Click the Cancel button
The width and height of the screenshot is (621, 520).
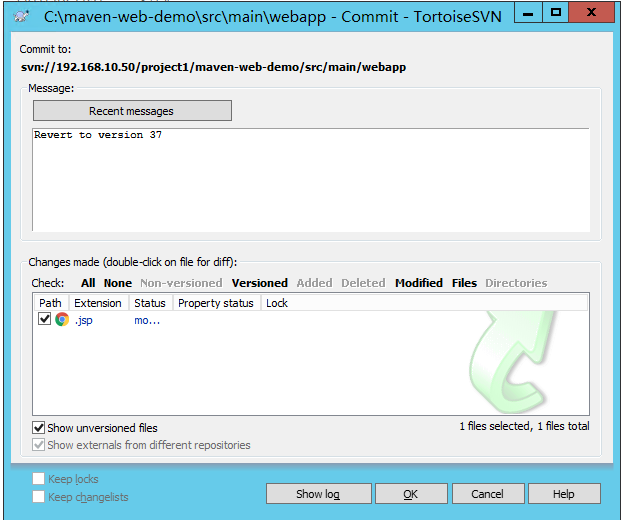(488, 493)
